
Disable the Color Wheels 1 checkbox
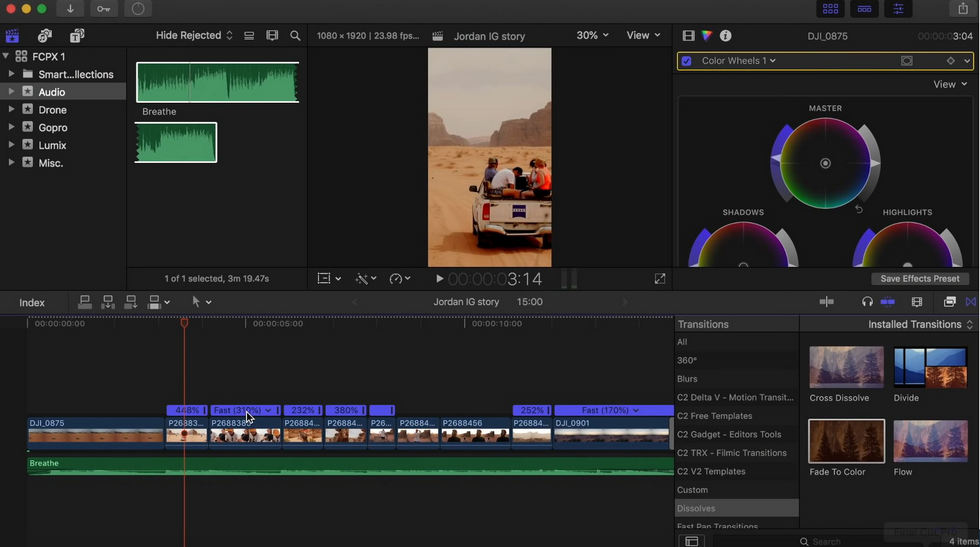[x=687, y=61]
